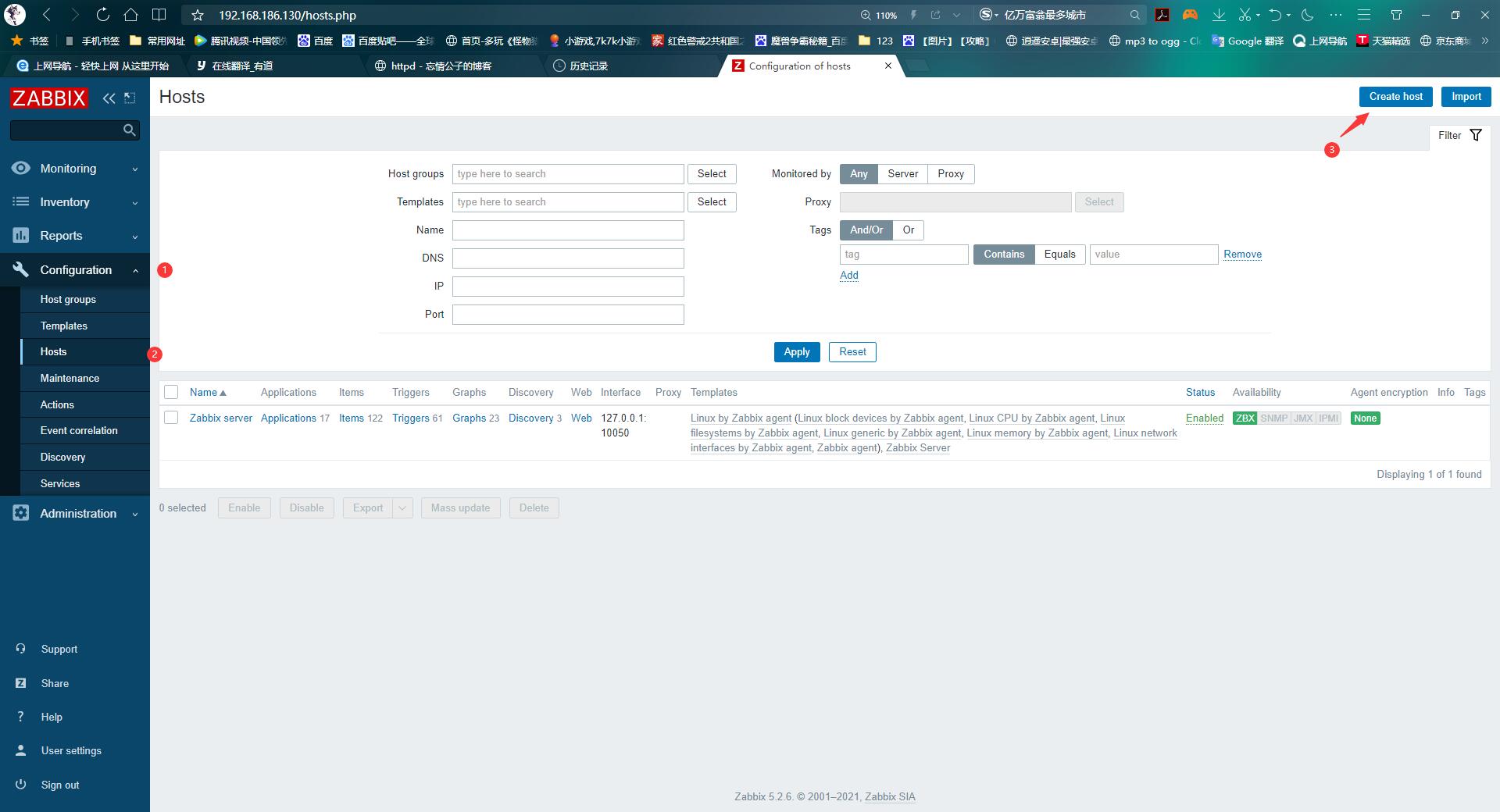
Task: Click the Configuration wrench icon
Action: tap(21, 269)
